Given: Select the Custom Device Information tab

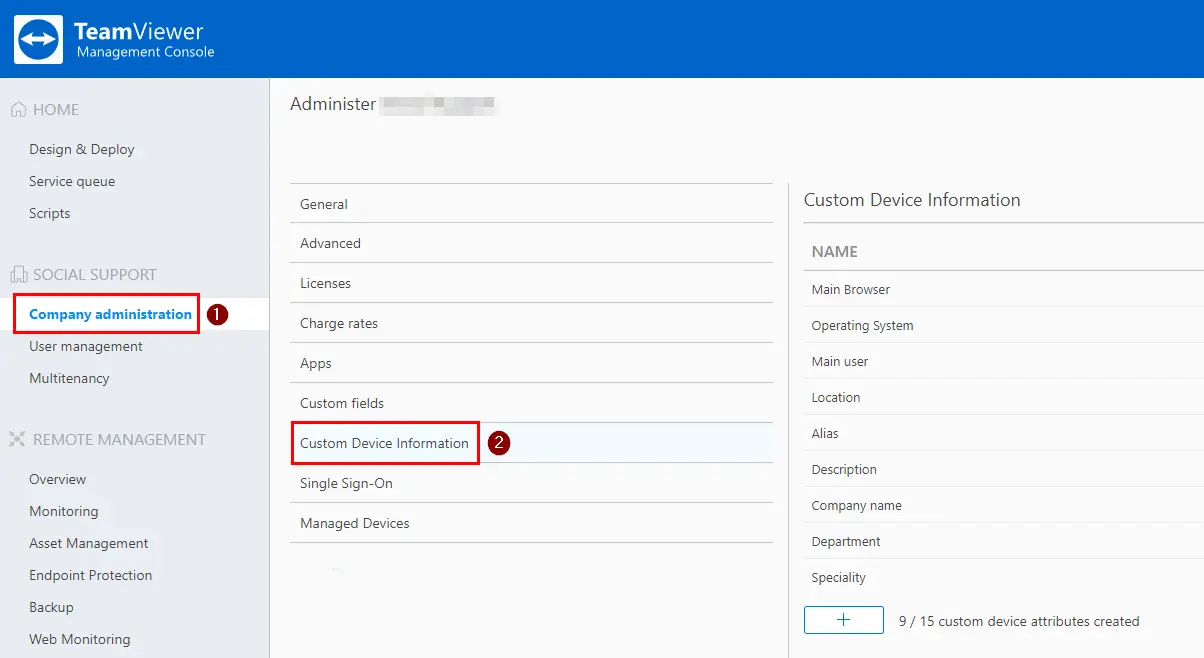Looking at the screenshot, I should (531, 443).
